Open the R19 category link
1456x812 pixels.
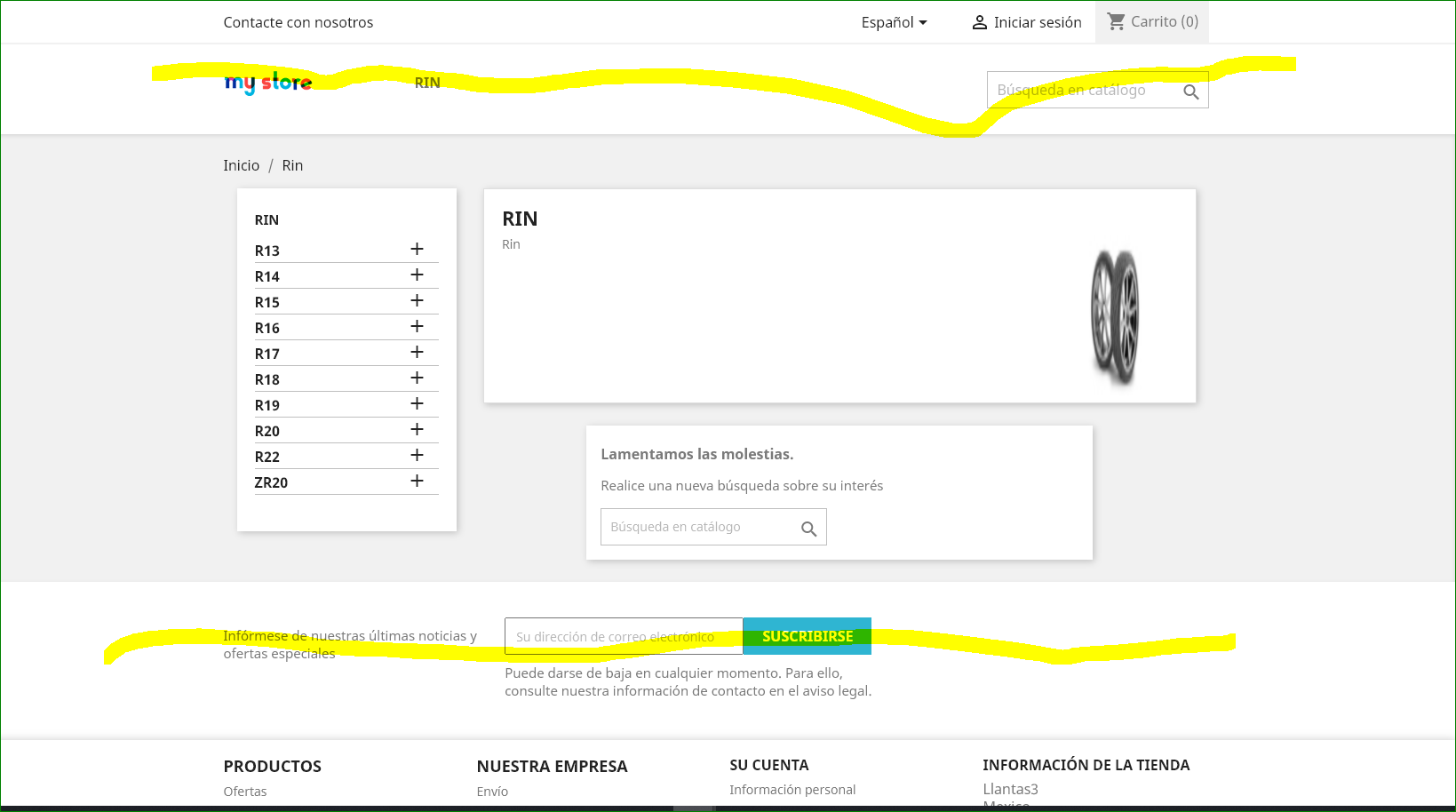(x=267, y=405)
